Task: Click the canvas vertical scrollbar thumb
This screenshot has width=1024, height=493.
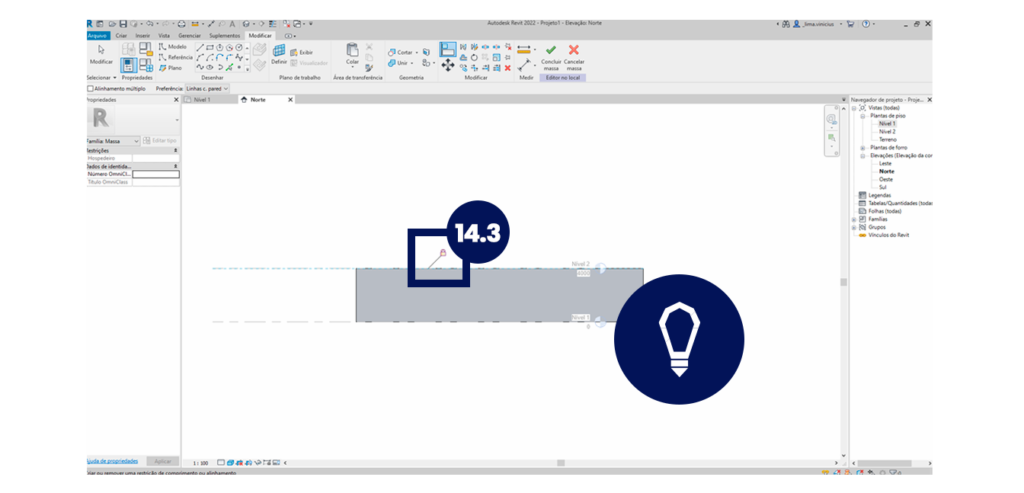Action: point(843,282)
